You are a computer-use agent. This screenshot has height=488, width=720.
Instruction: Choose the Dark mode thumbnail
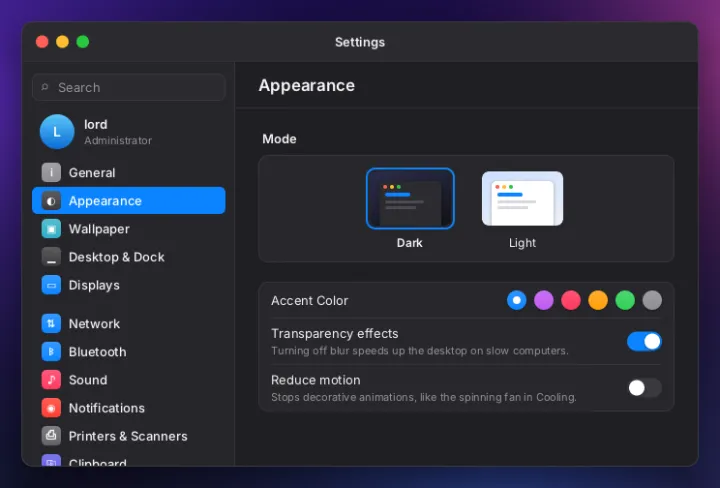tap(410, 198)
